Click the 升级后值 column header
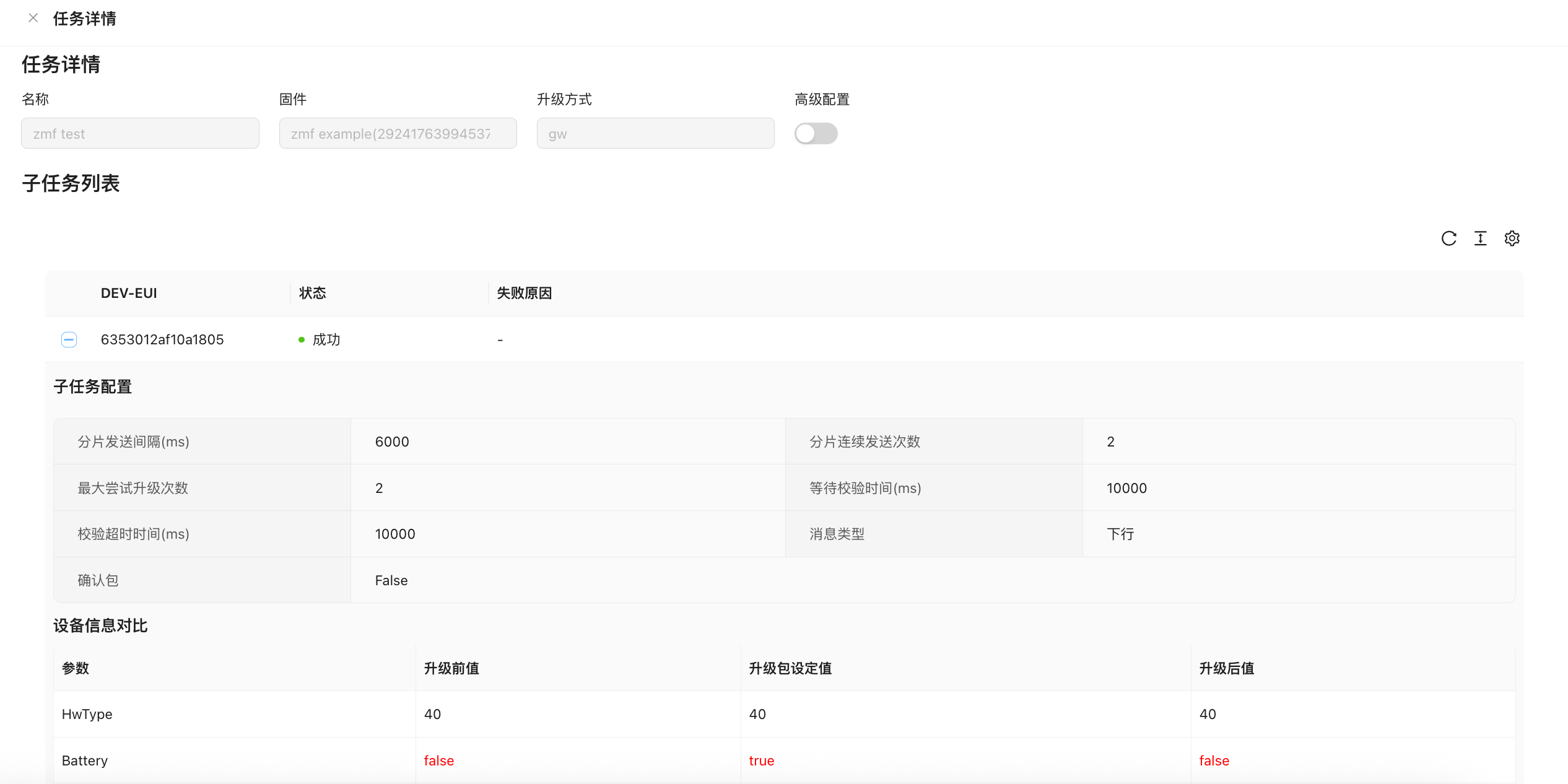Screen dimensions: 1568x784 pos(1226,668)
